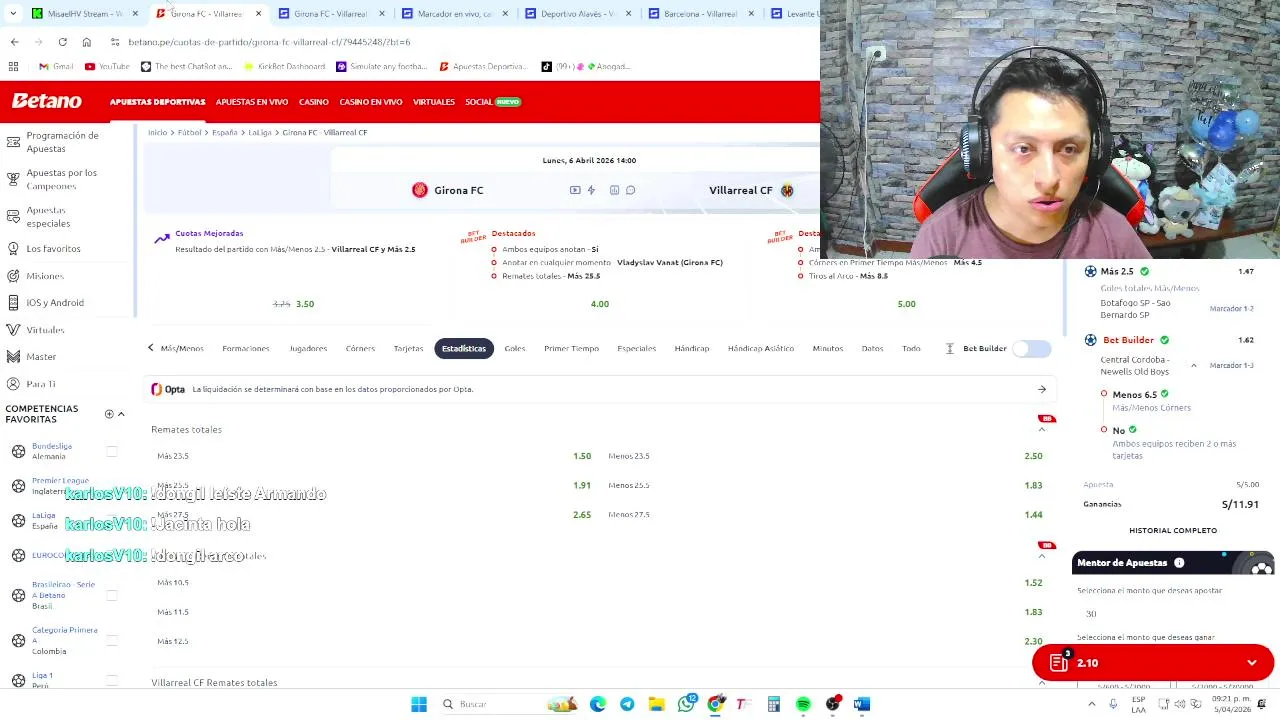The image size is (1280, 720).
Task: Click the Para Ti profile icon
Action: pos(13,383)
